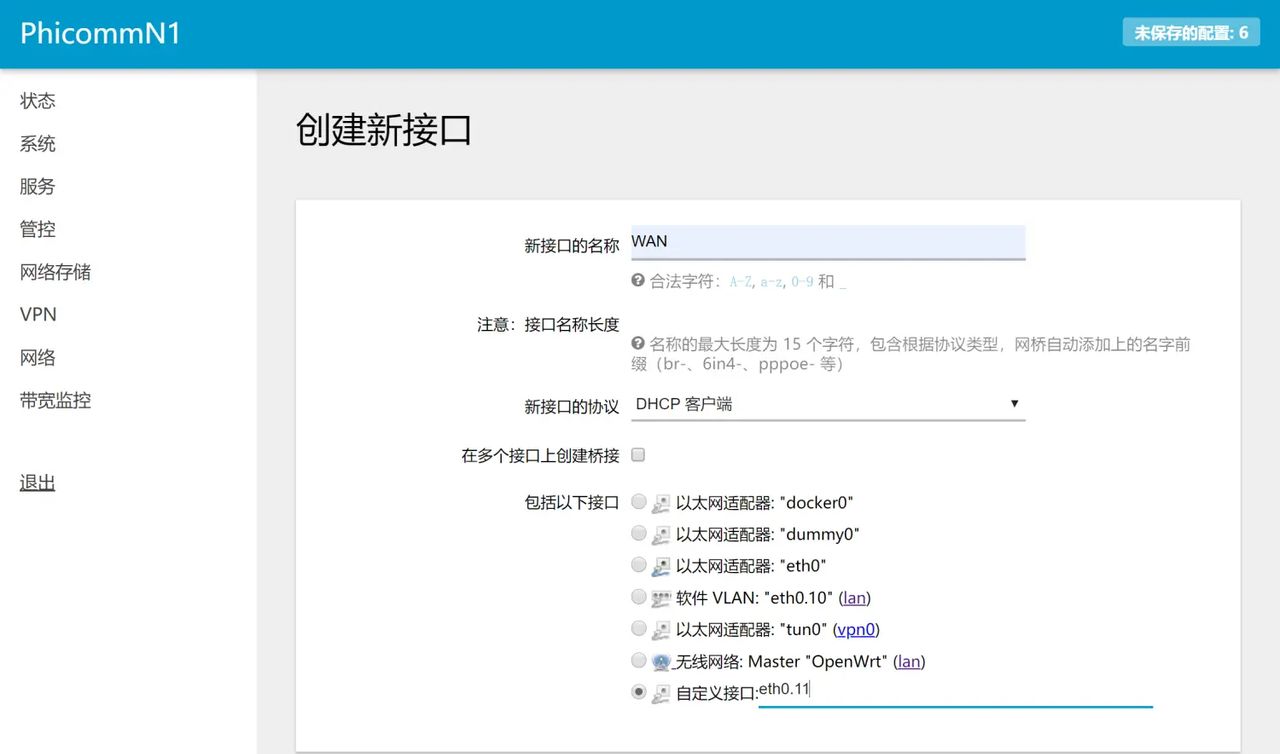Click the help icon next to 合法字符

(x=637, y=281)
